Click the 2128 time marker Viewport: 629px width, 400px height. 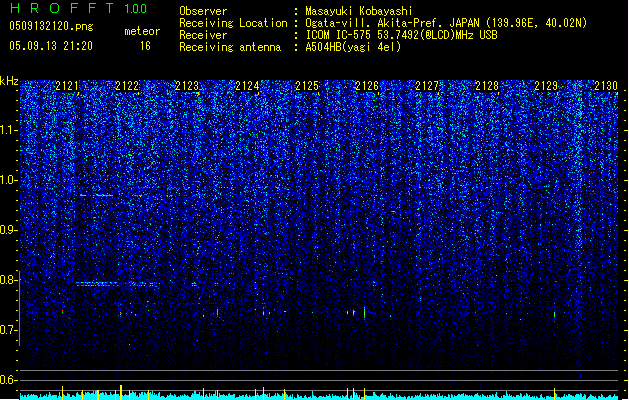click(x=487, y=86)
